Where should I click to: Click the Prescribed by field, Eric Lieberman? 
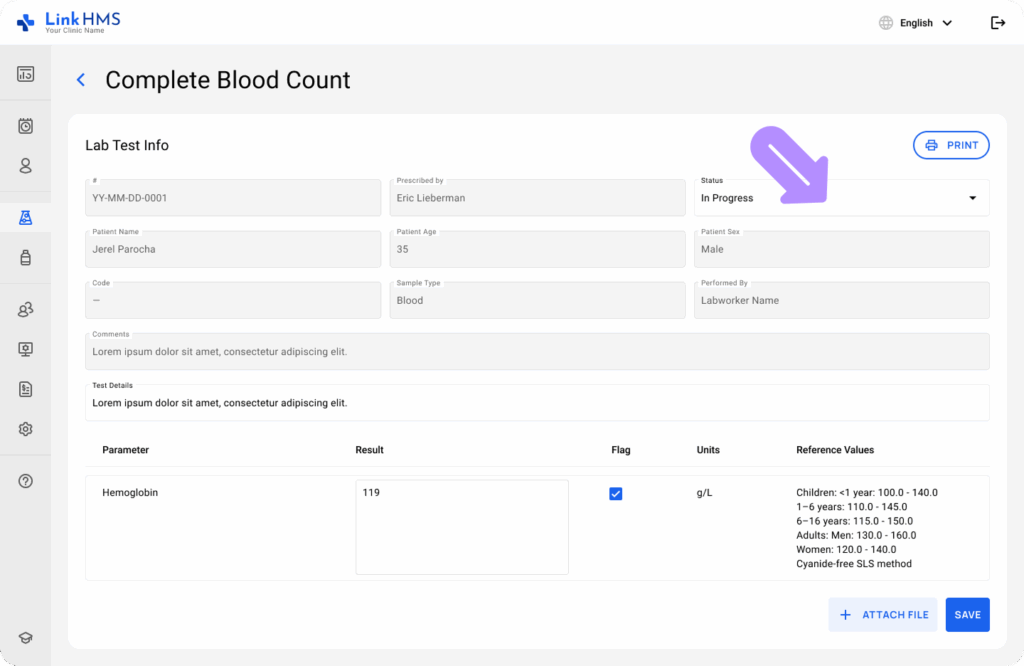tap(537, 197)
